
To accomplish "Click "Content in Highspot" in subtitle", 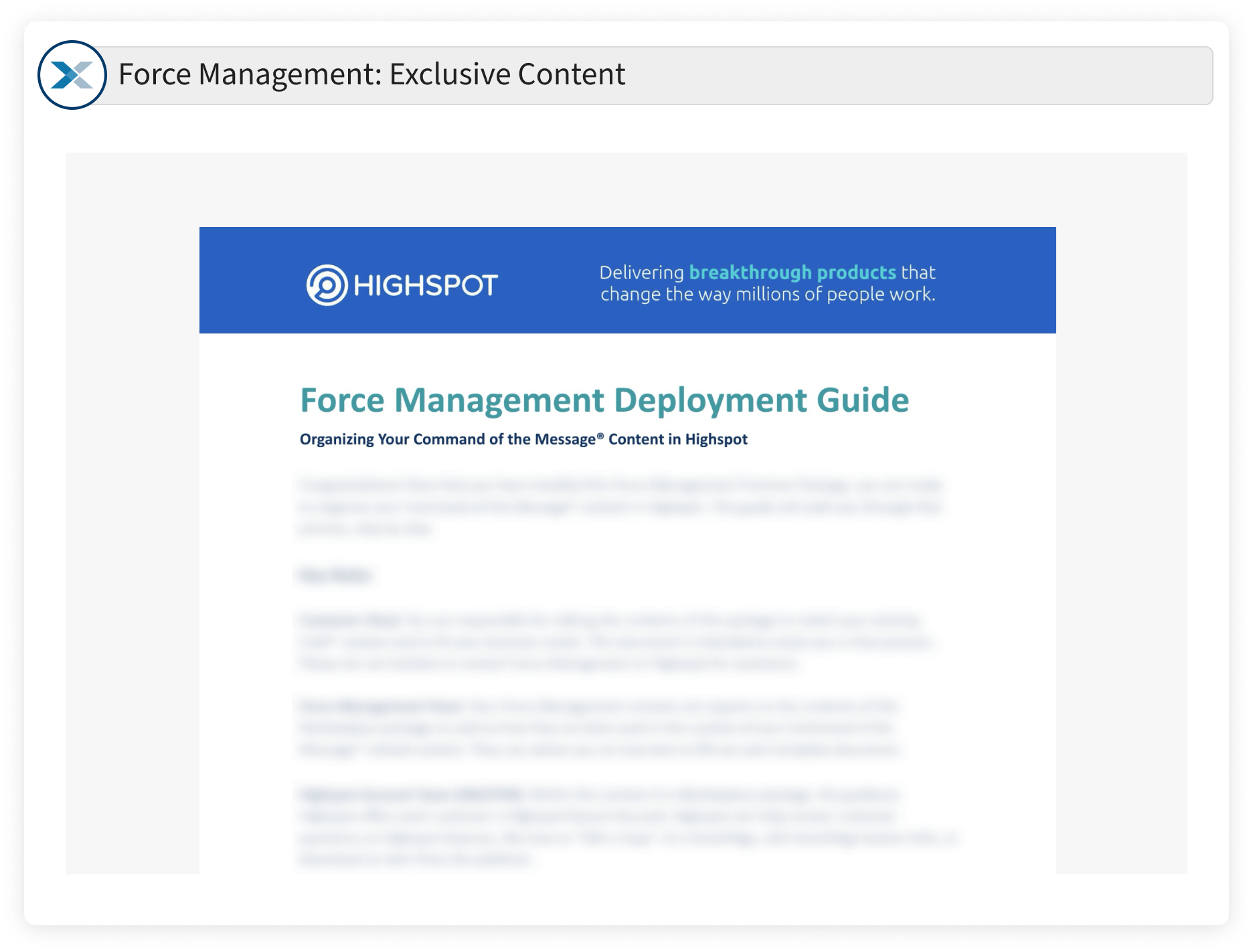I will tap(677, 439).
